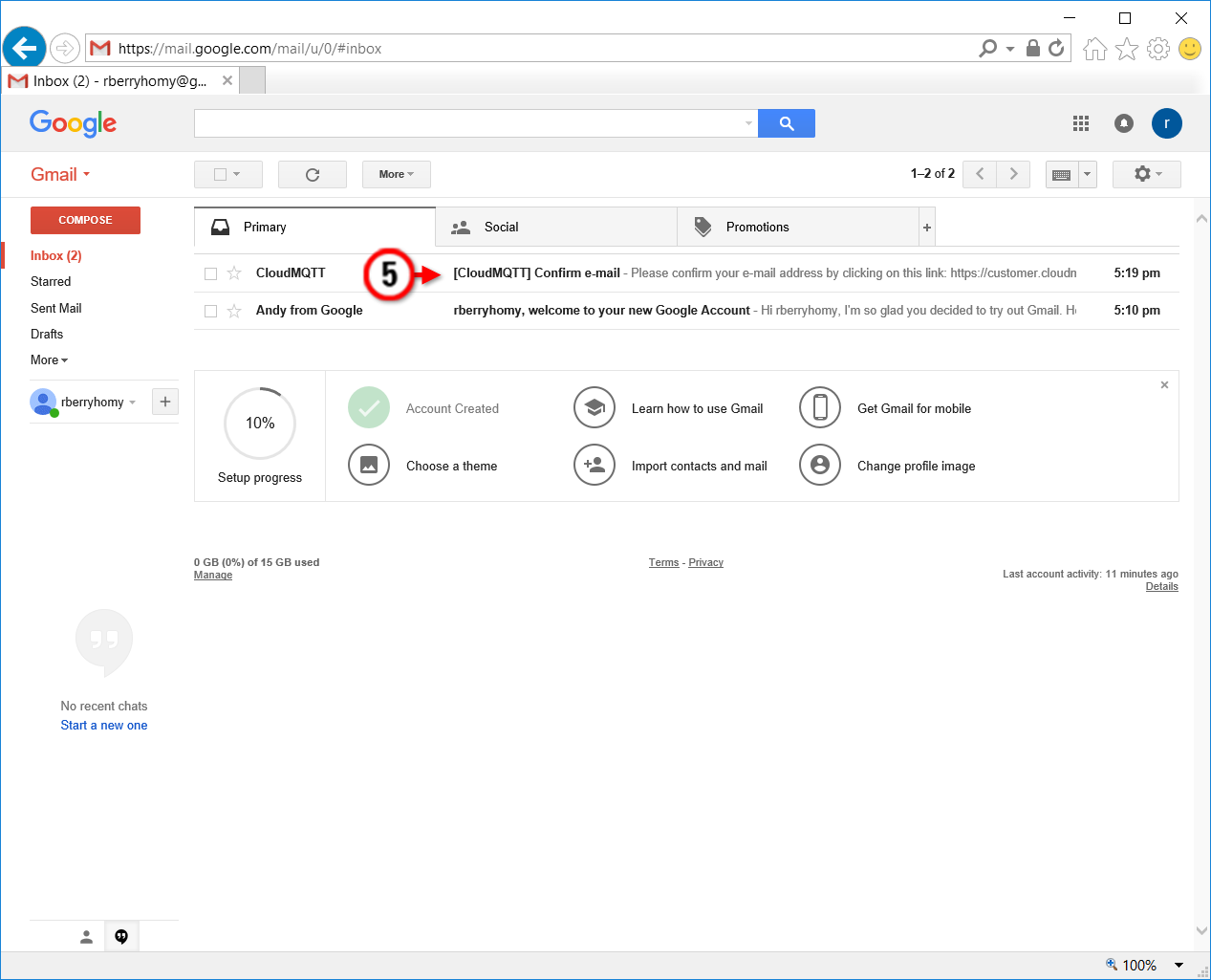Image resolution: width=1211 pixels, height=980 pixels.
Task: Select the Andy from Google email checkbox
Action: click(x=210, y=312)
